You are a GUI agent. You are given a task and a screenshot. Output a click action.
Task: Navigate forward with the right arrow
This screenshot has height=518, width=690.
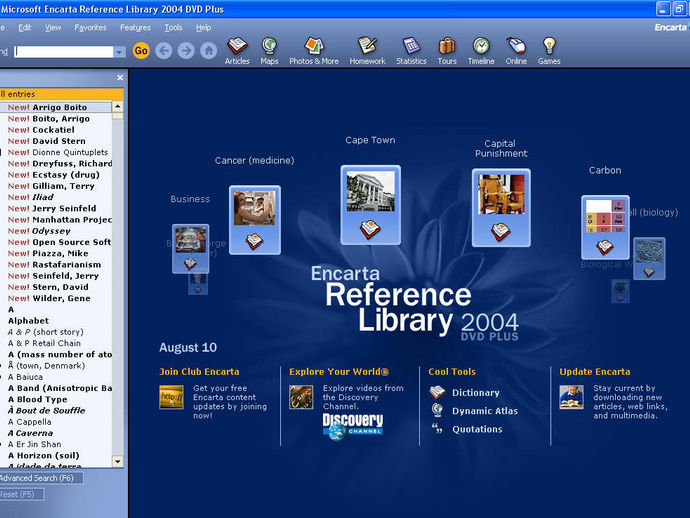186,51
